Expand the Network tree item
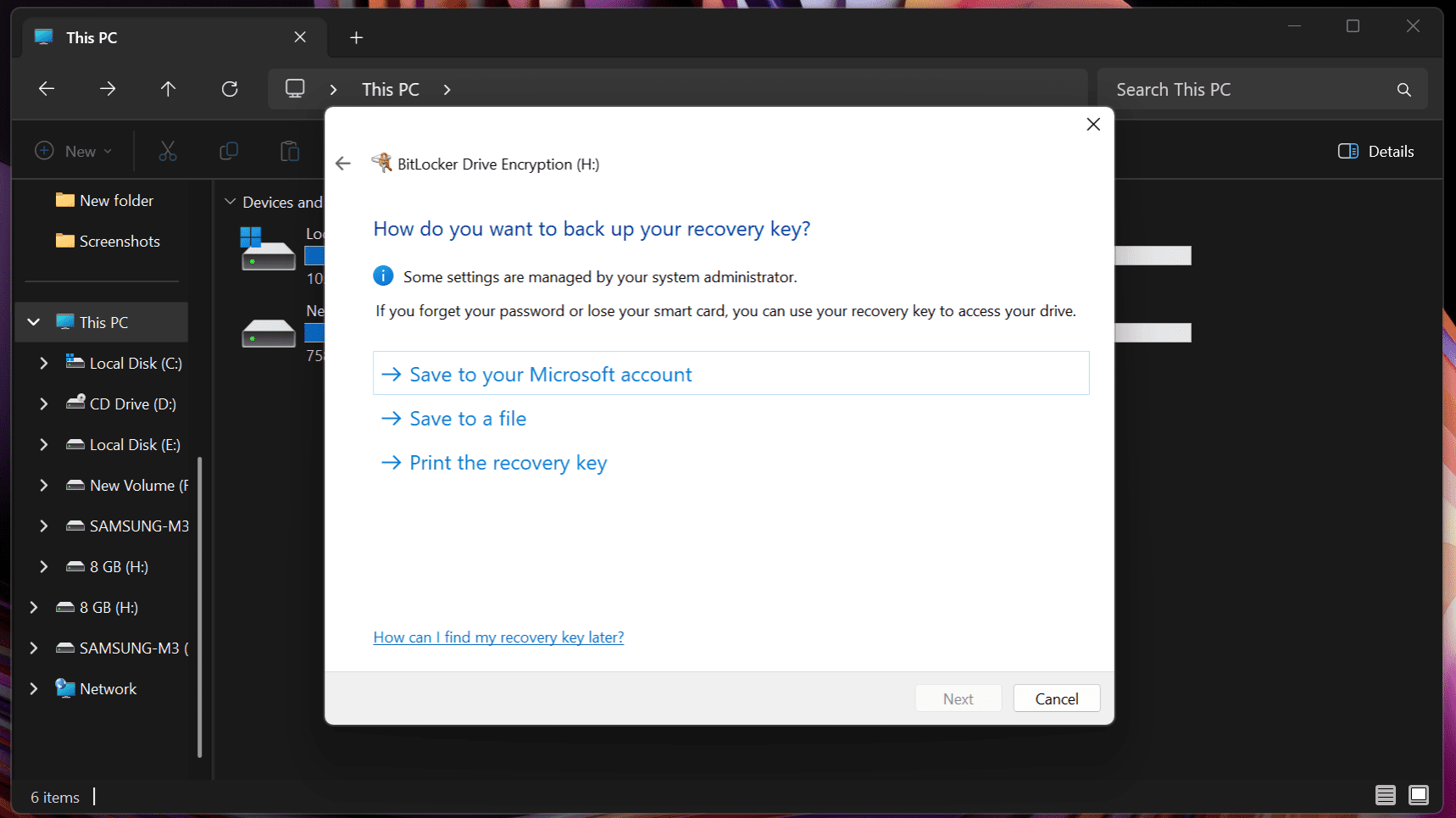This screenshot has width=1456, height=818. coord(33,688)
